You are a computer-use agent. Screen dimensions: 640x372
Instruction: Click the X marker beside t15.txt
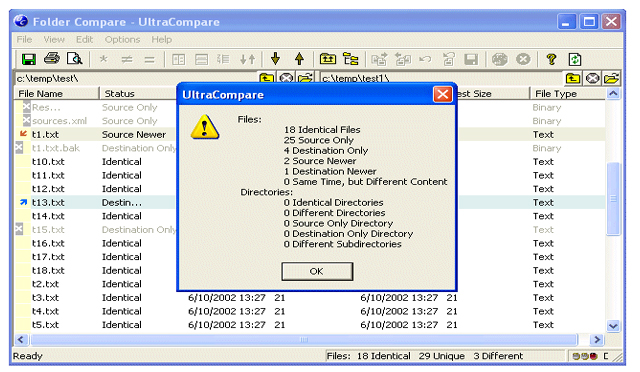pos(19,229)
